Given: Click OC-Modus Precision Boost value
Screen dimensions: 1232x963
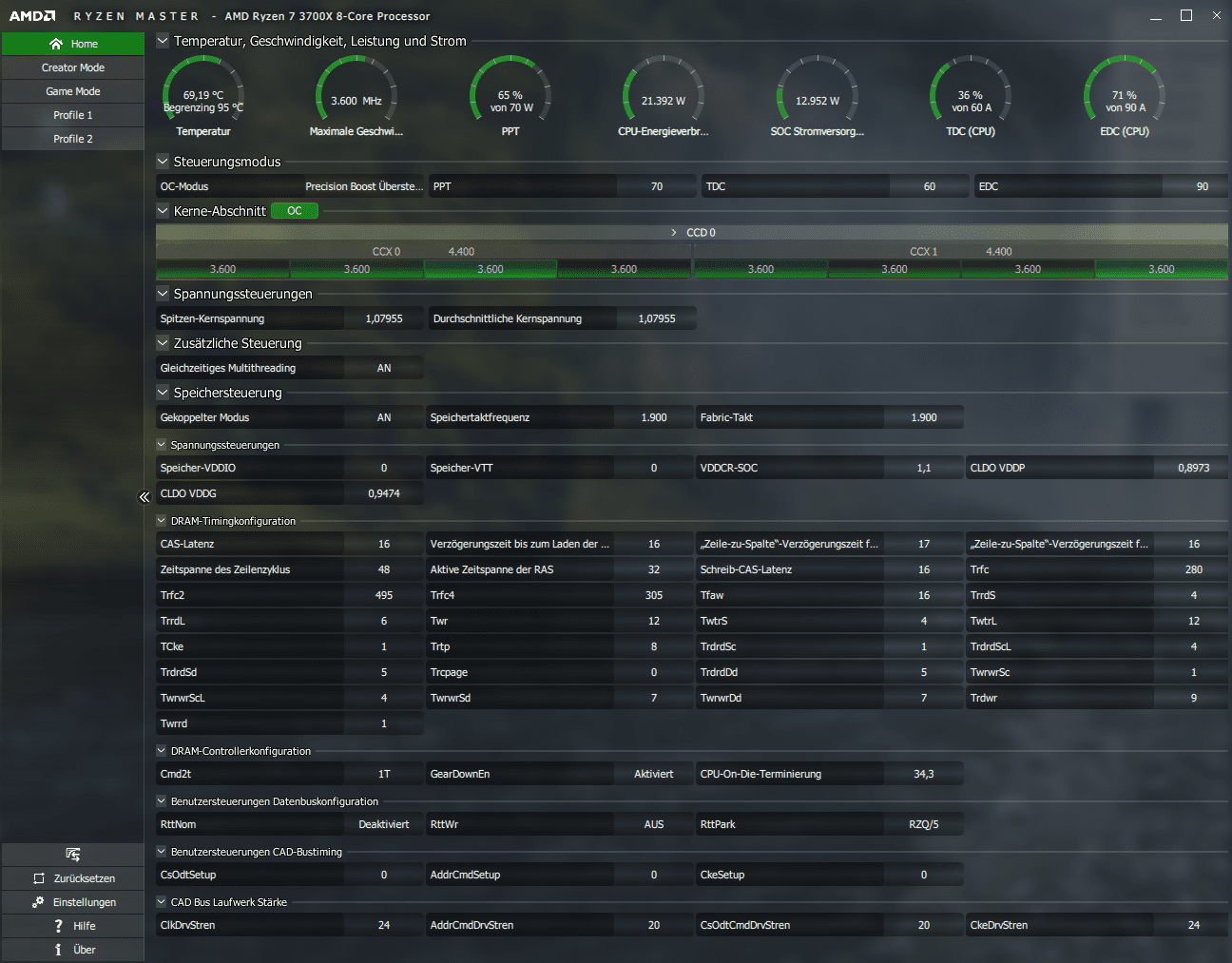Looking at the screenshot, I should (364, 186).
